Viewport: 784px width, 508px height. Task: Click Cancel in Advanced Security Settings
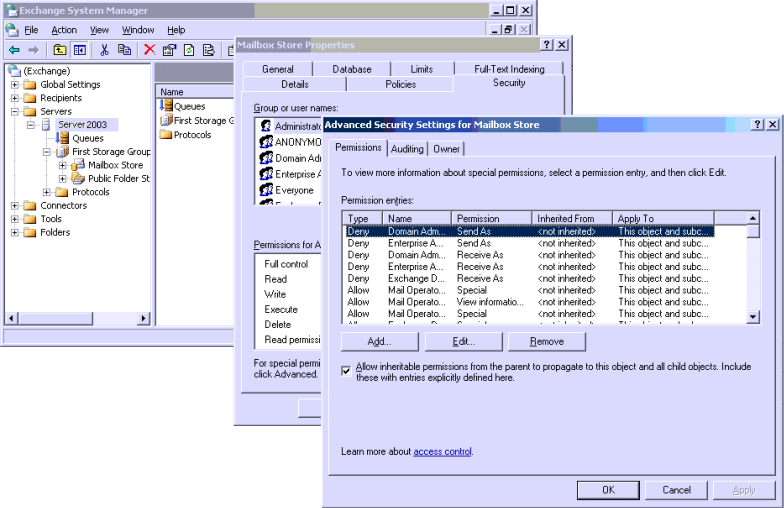676,490
